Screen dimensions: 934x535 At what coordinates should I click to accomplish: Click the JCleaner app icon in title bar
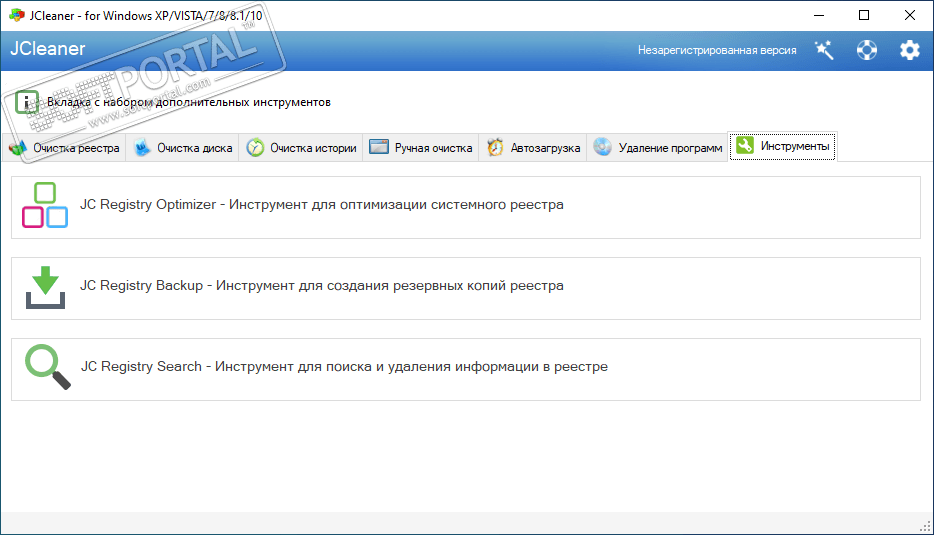pyautogui.click(x=17, y=15)
